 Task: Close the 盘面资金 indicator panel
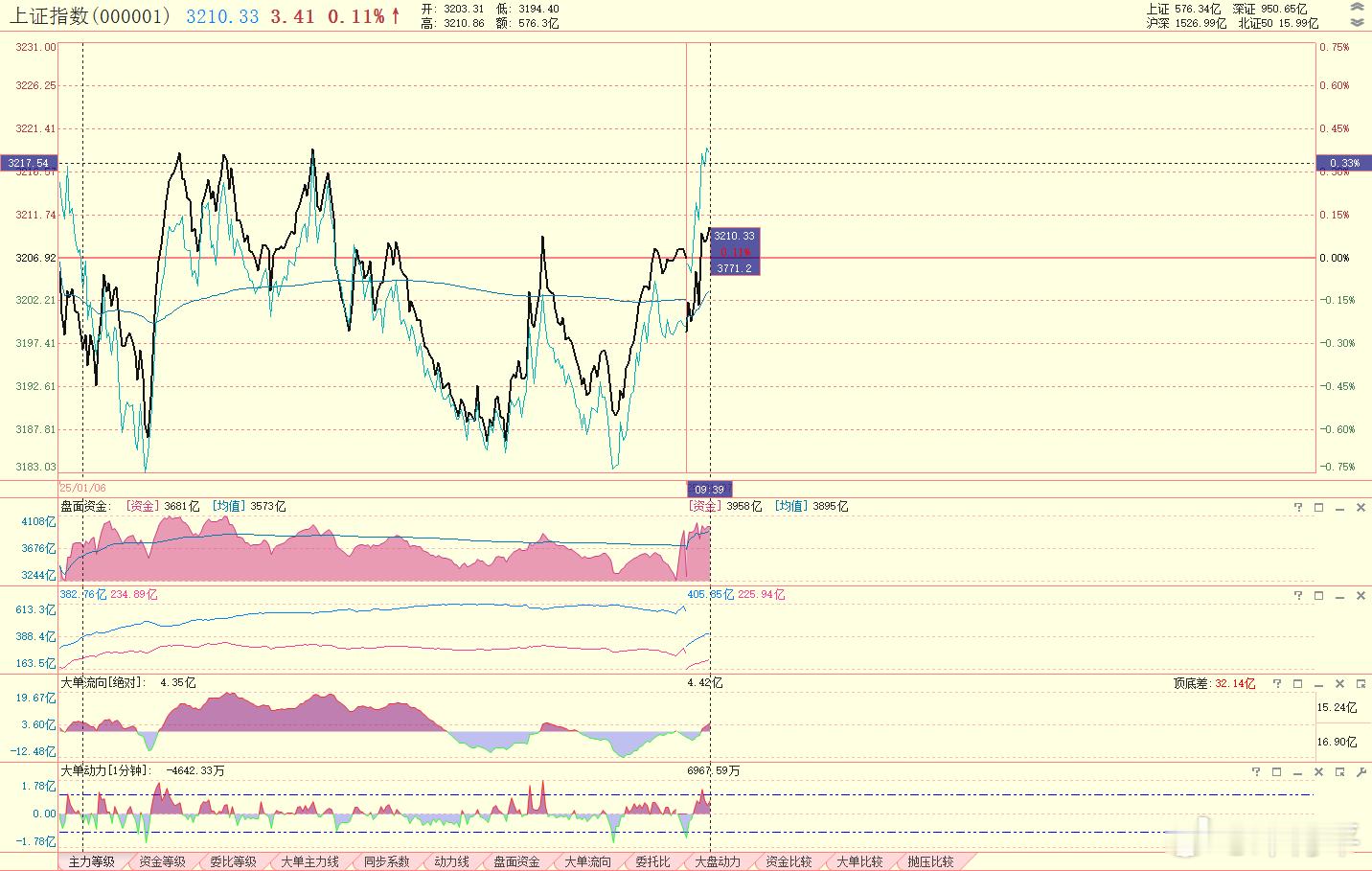(x=1361, y=507)
